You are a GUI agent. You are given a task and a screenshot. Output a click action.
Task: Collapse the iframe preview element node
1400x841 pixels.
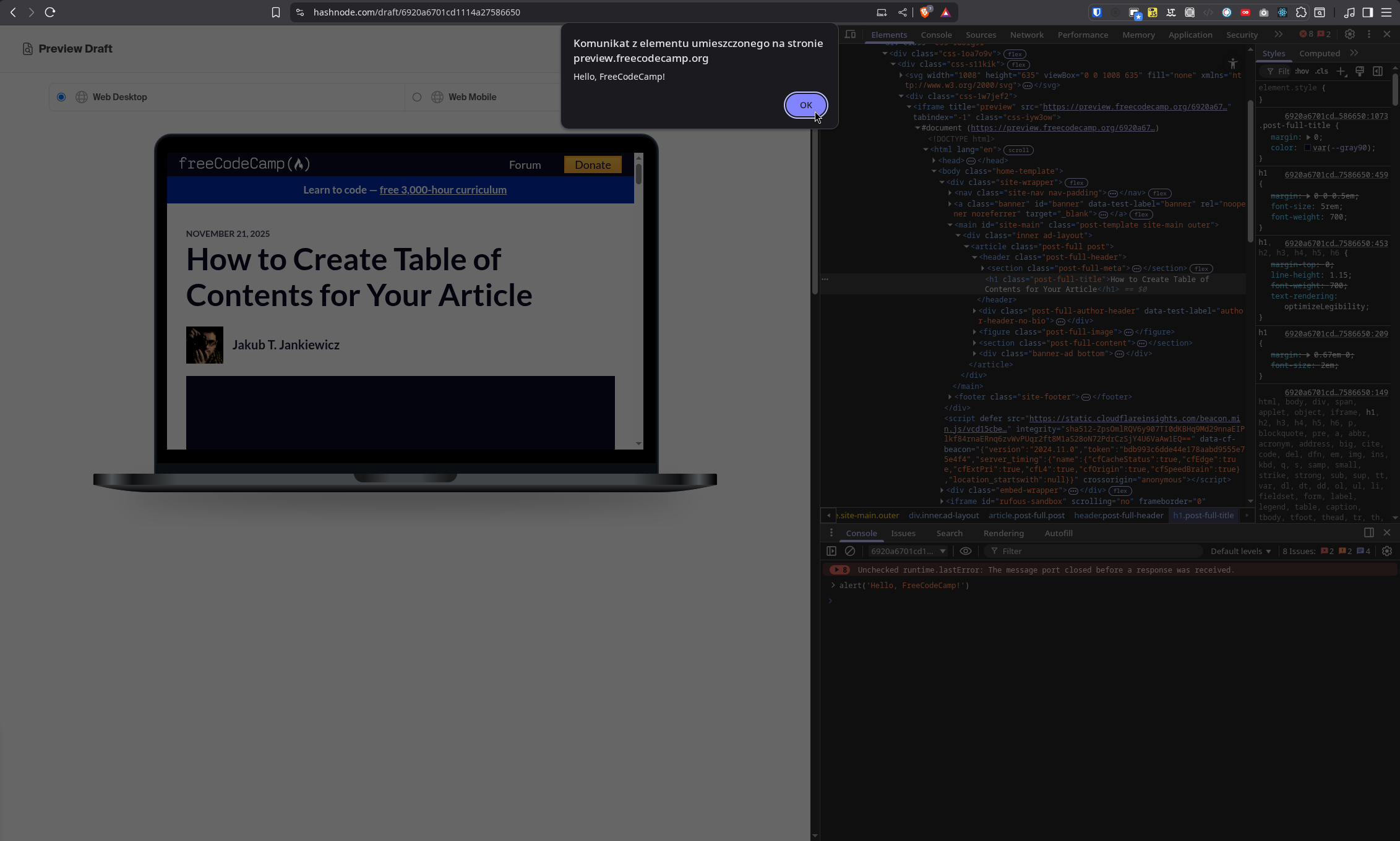coord(909,107)
